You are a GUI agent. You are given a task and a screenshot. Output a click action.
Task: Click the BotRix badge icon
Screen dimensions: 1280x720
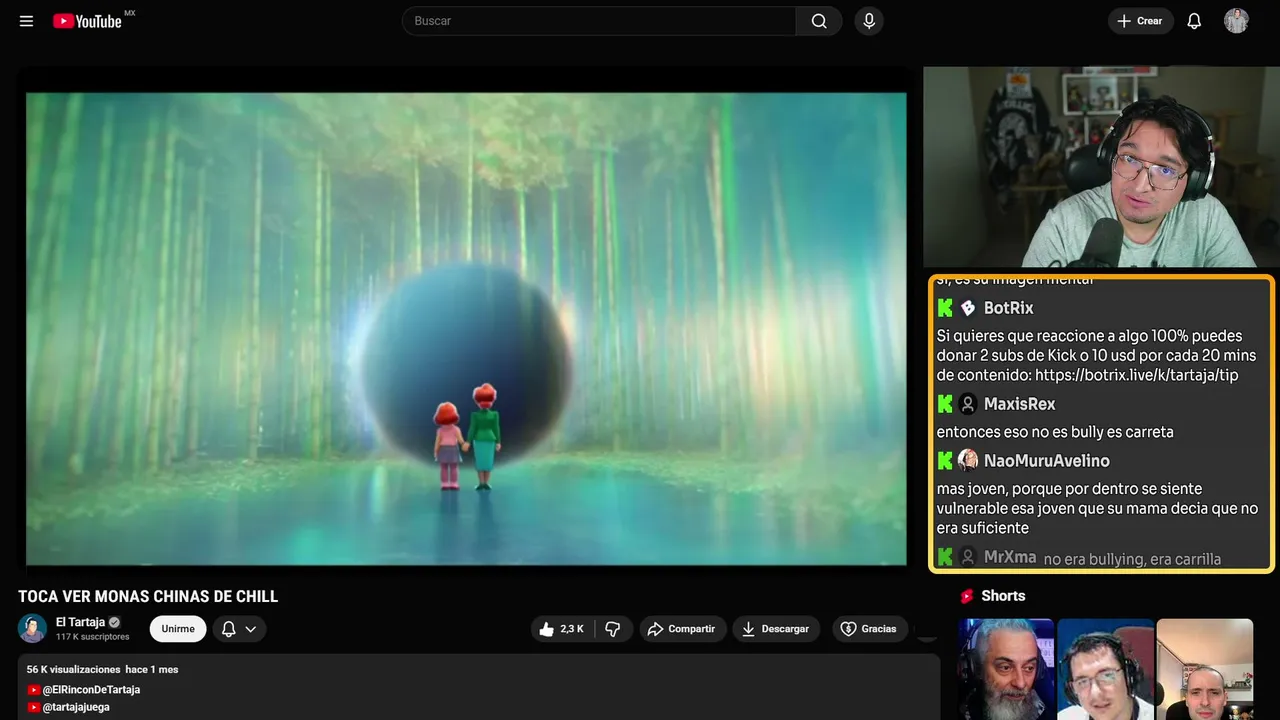968,308
